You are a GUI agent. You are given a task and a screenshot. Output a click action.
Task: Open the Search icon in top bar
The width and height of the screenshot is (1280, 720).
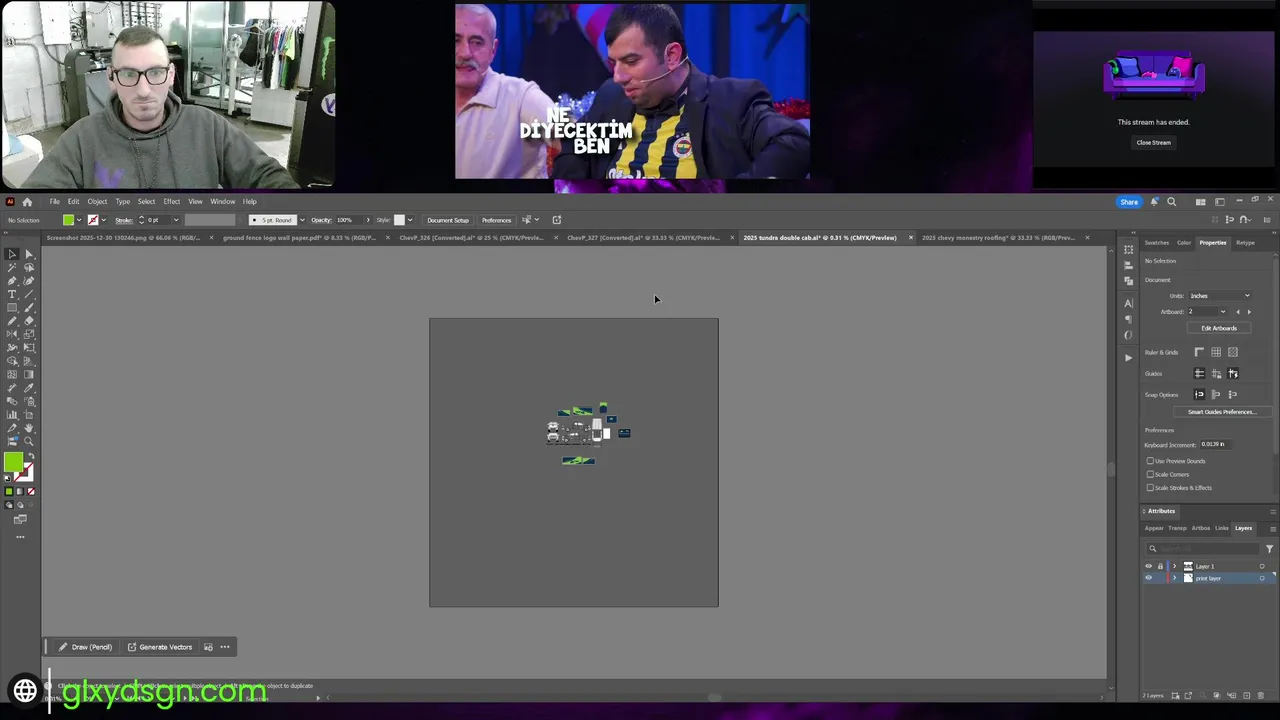coord(1172,202)
